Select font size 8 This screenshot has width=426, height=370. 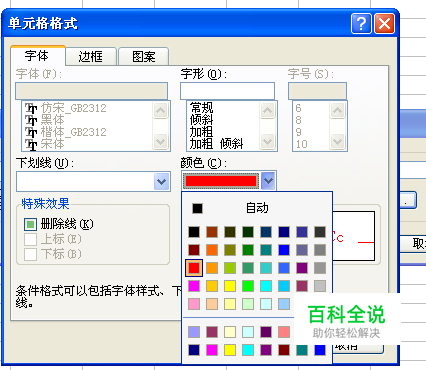(298, 120)
